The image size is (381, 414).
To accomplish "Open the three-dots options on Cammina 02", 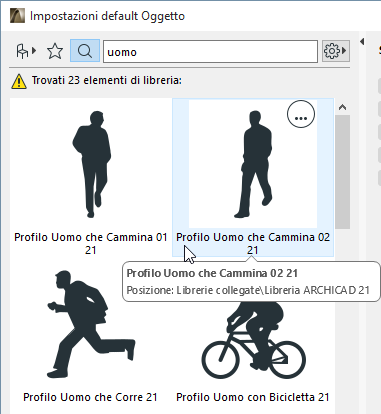I will click(x=301, y=114).
